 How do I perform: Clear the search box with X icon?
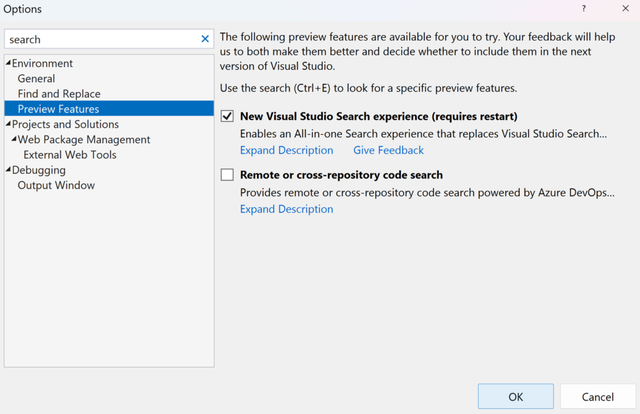coord(205,39)
